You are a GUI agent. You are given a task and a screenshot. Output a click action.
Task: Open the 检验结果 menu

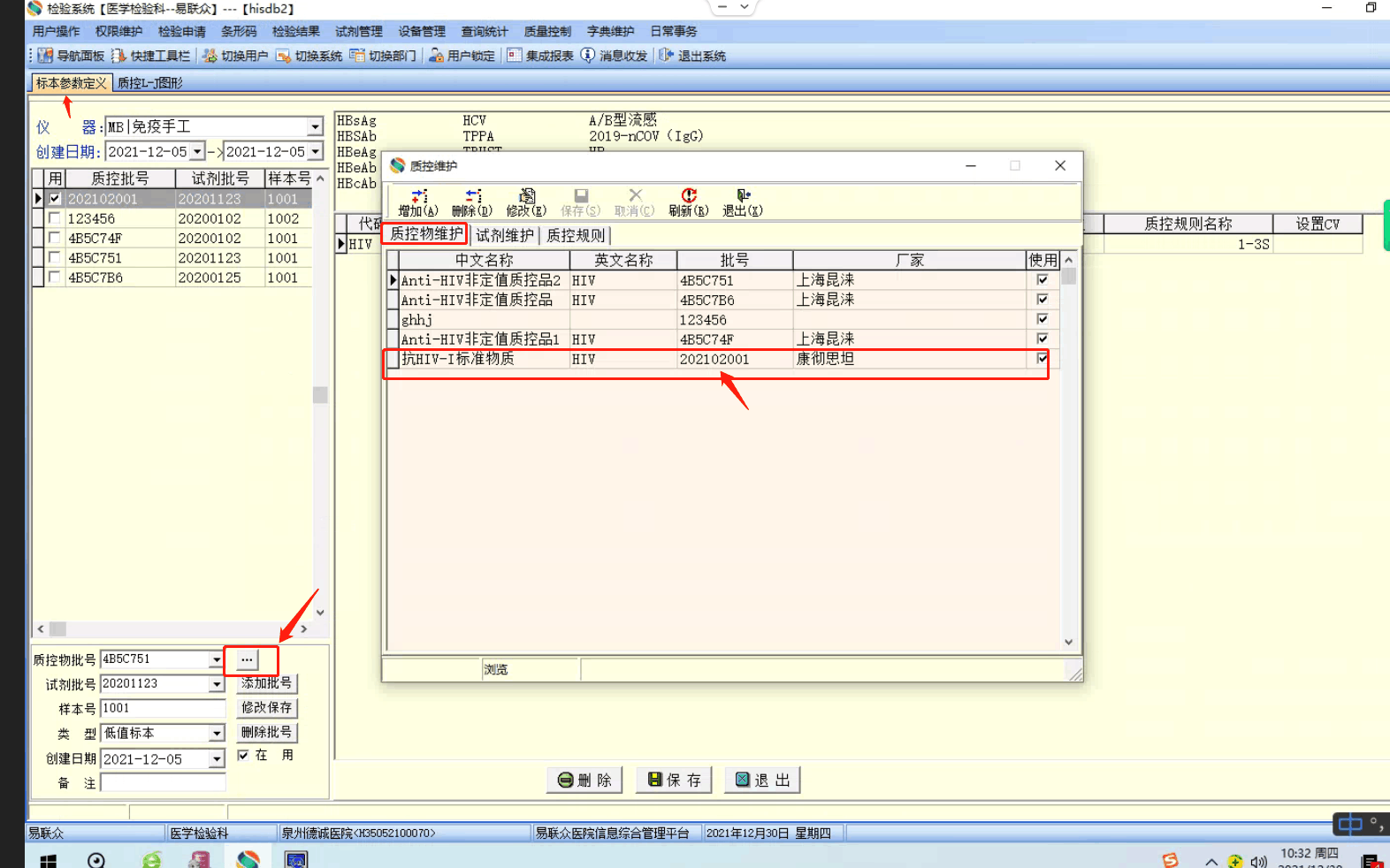[296, 31]
